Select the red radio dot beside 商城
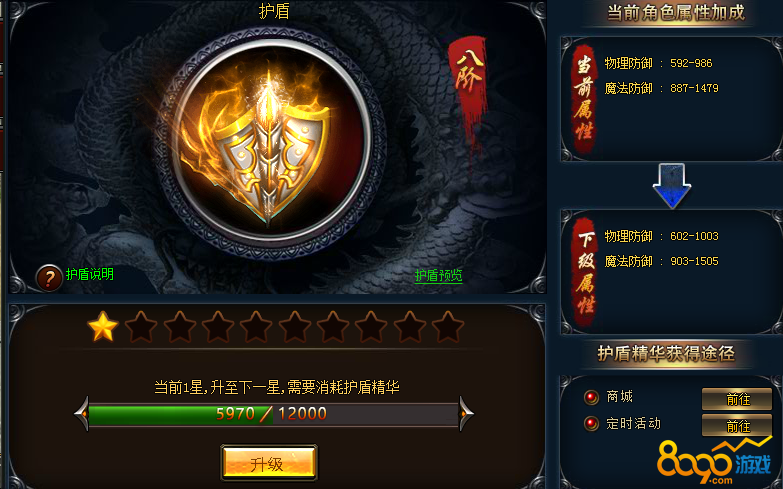783x489 pixels. tap(591, 397)
